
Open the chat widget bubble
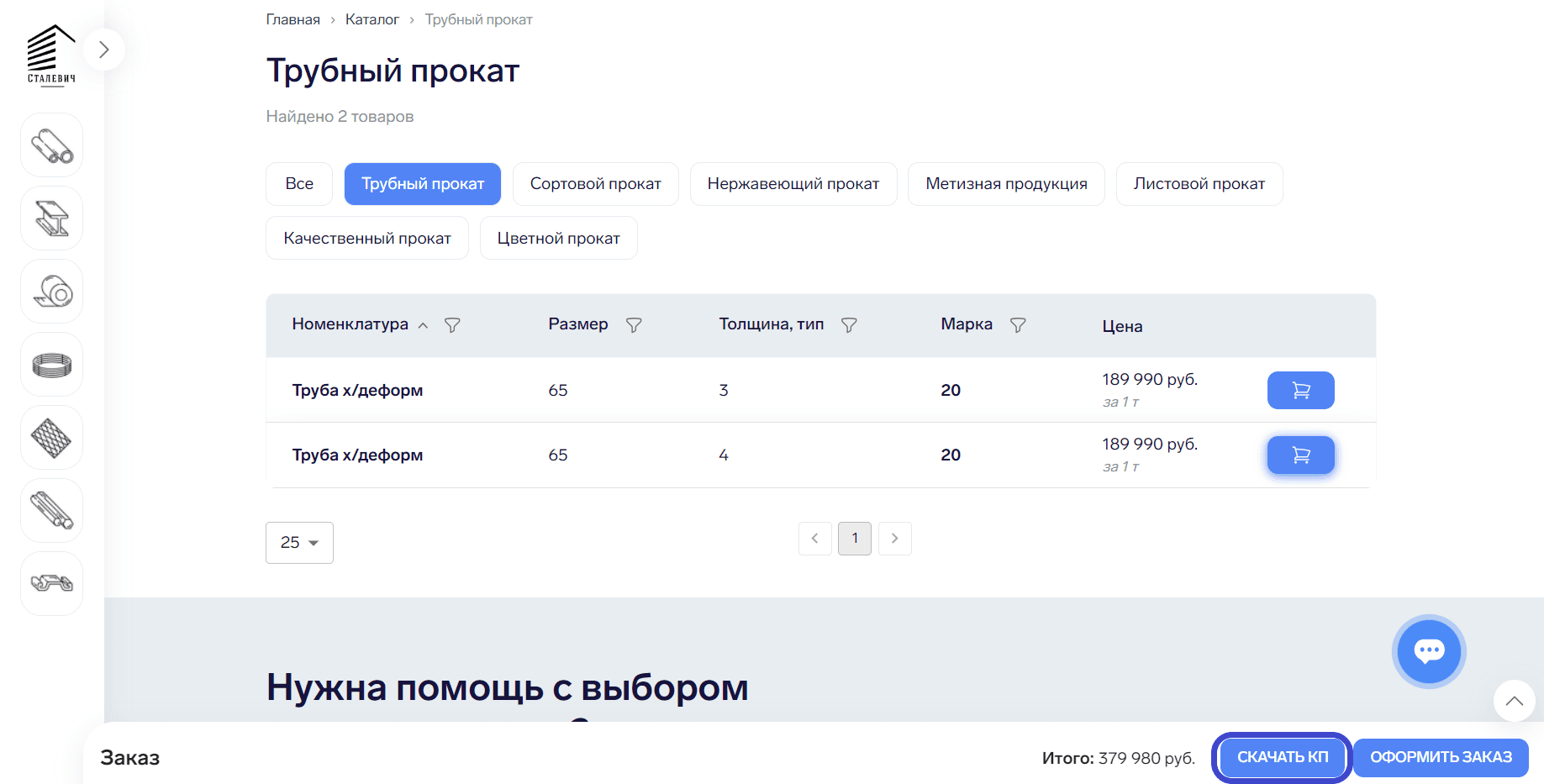[1429, 651]
